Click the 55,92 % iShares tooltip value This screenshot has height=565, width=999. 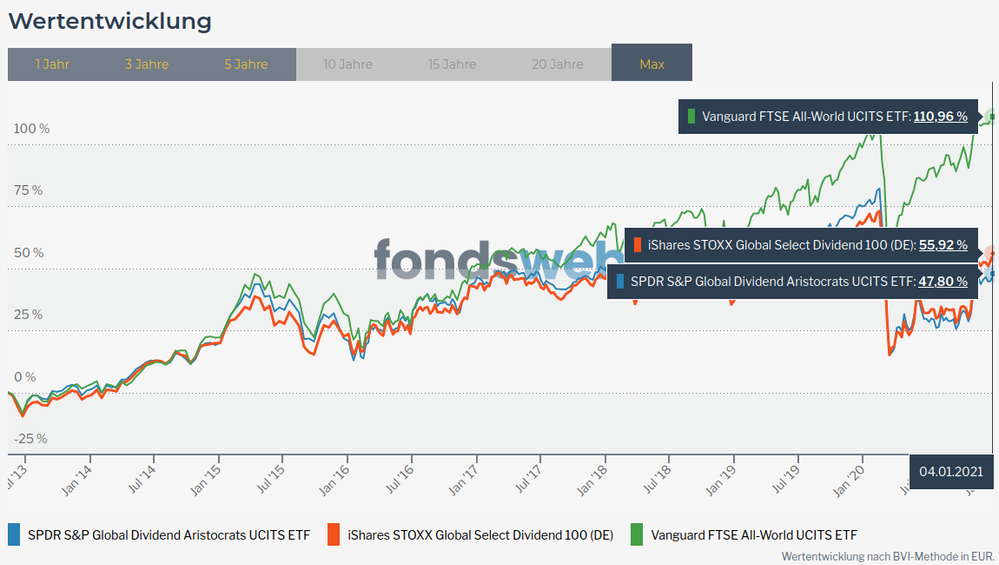click(x=943, y=245)
